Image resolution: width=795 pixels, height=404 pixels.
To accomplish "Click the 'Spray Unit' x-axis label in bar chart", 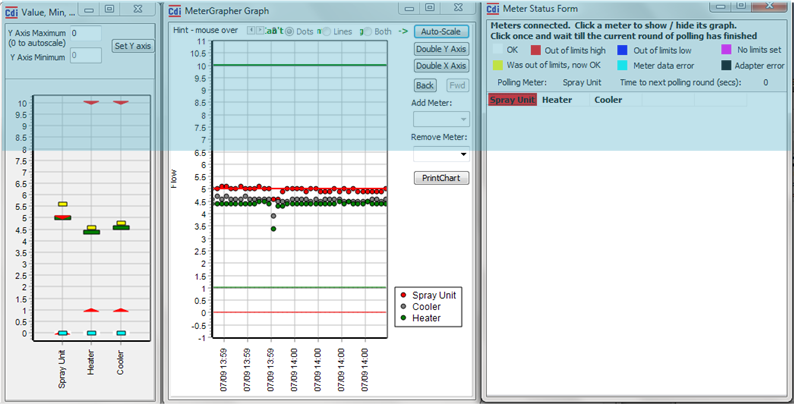I will [x=62, y=369].
